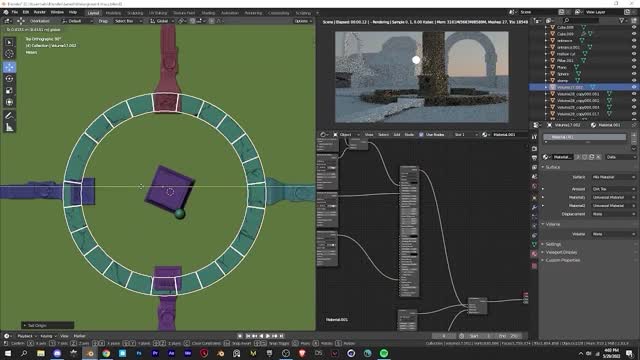
Task: Open the node editor Add menu
Action: pos(397,134)
